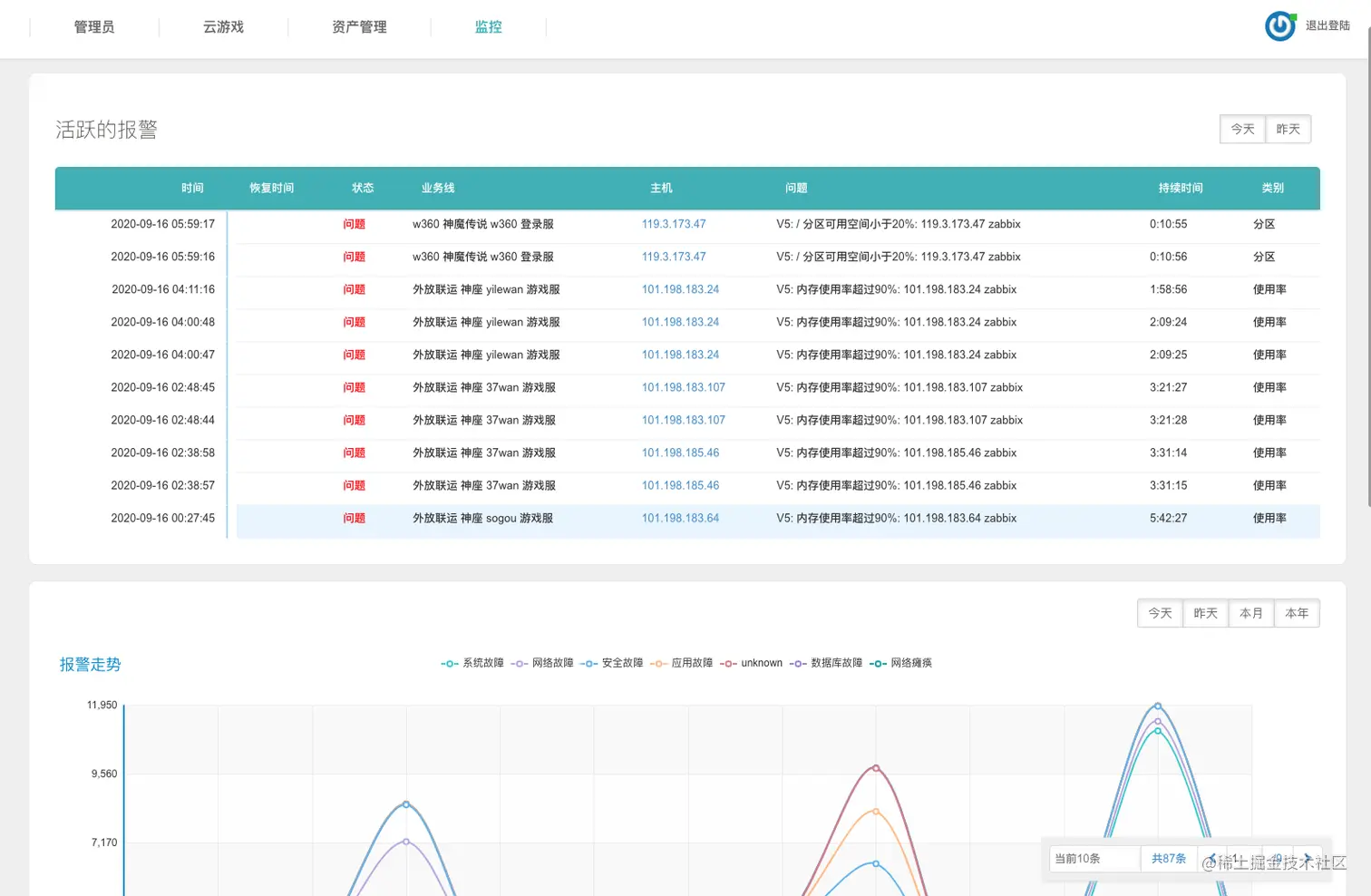Image resolution: width=1371 pixels, height=896 pixels.
Task: Toggle the unknown legend series
Action: pos(752,663)
